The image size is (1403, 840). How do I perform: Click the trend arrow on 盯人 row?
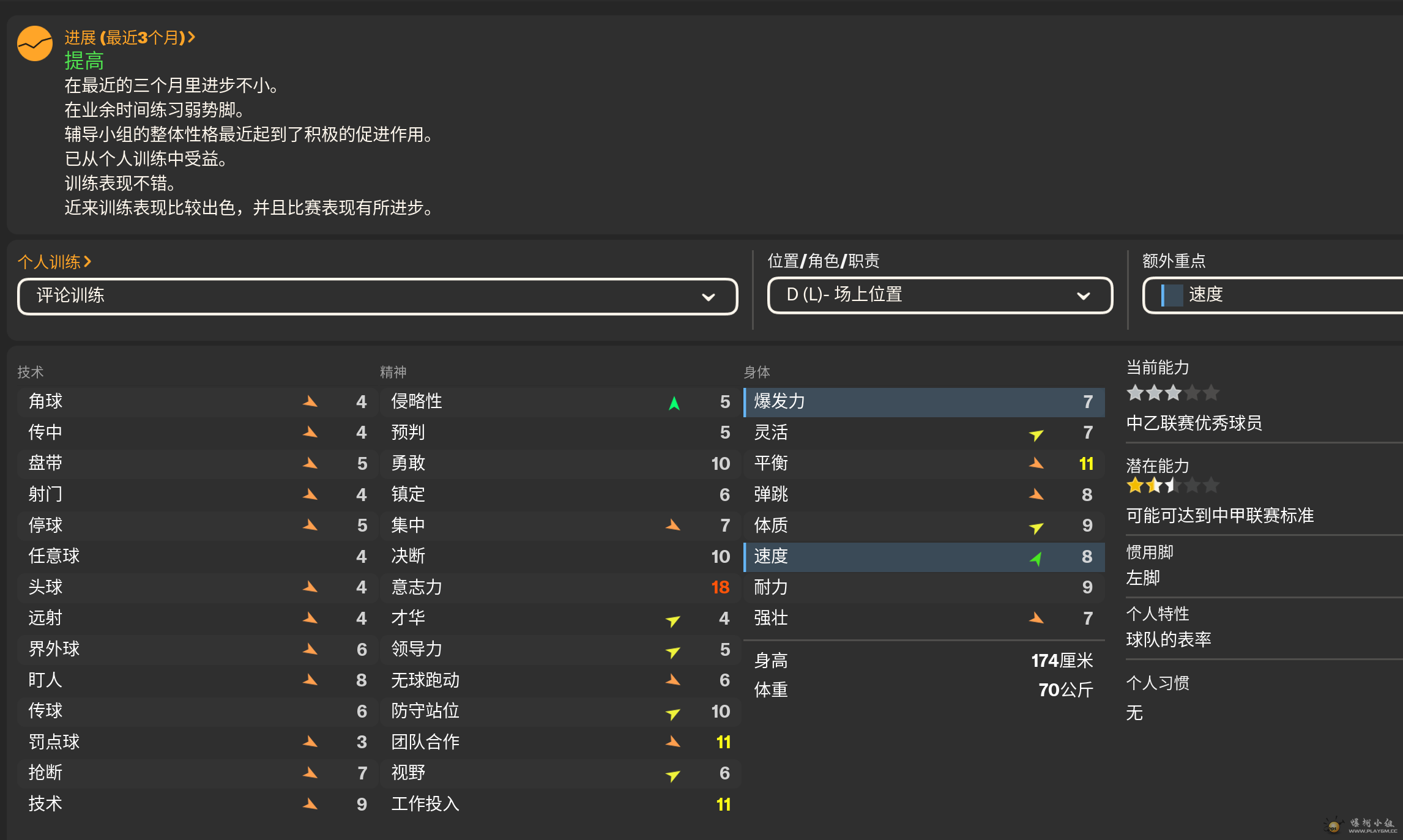tap(310, 680)
